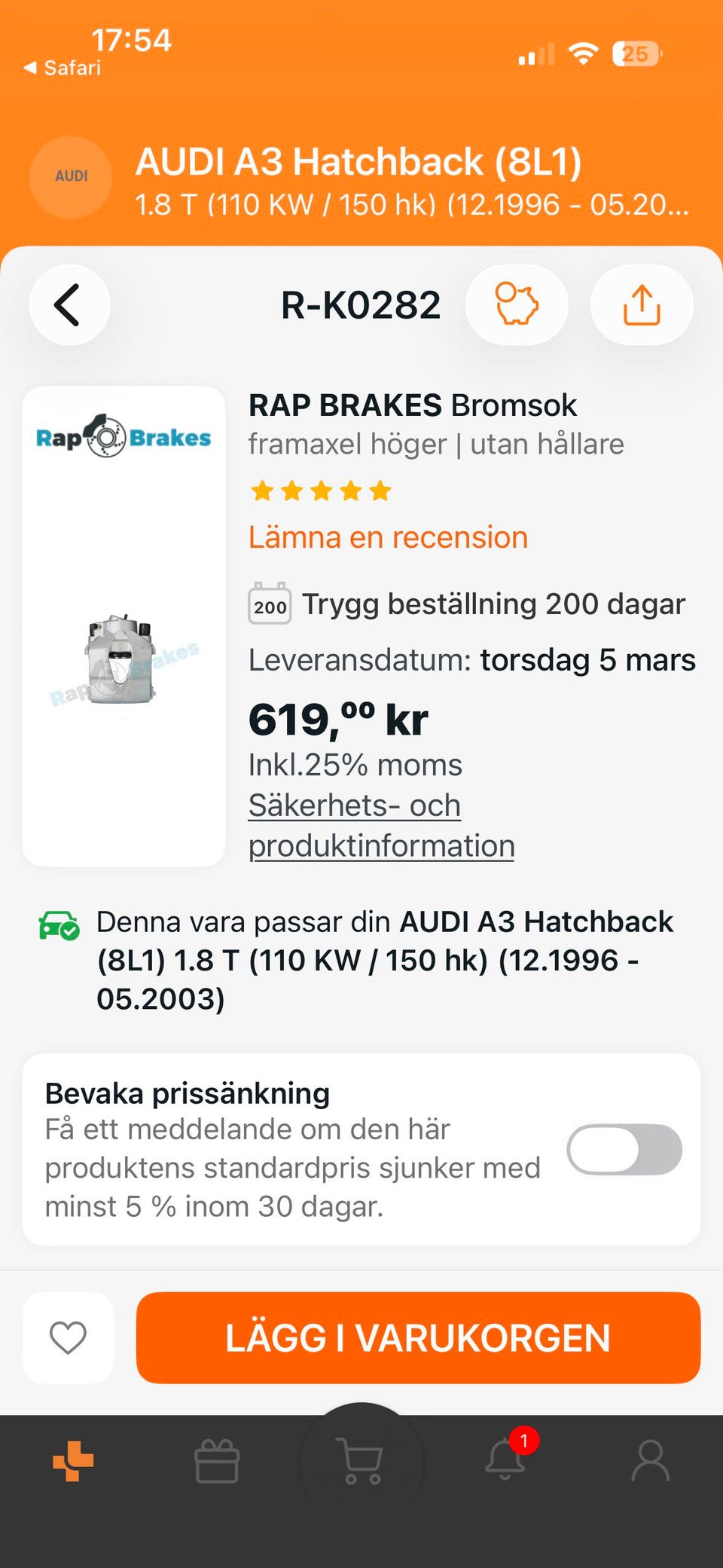Tap the back chevron button
723x1568 pixels.
[x=69, y=305]
